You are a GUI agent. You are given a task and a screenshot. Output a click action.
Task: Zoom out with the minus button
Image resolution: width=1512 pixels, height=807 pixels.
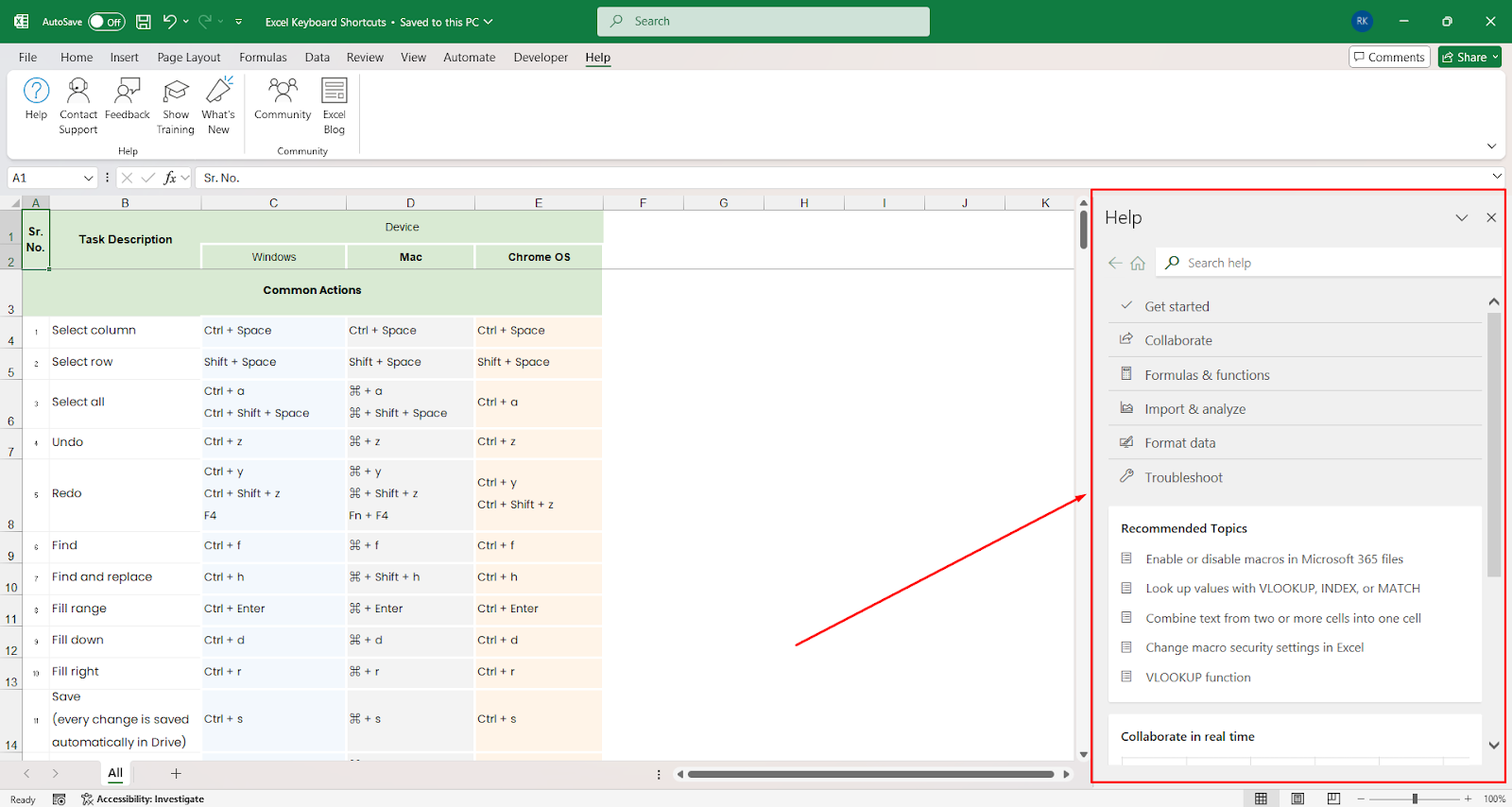click(1361, 798)
